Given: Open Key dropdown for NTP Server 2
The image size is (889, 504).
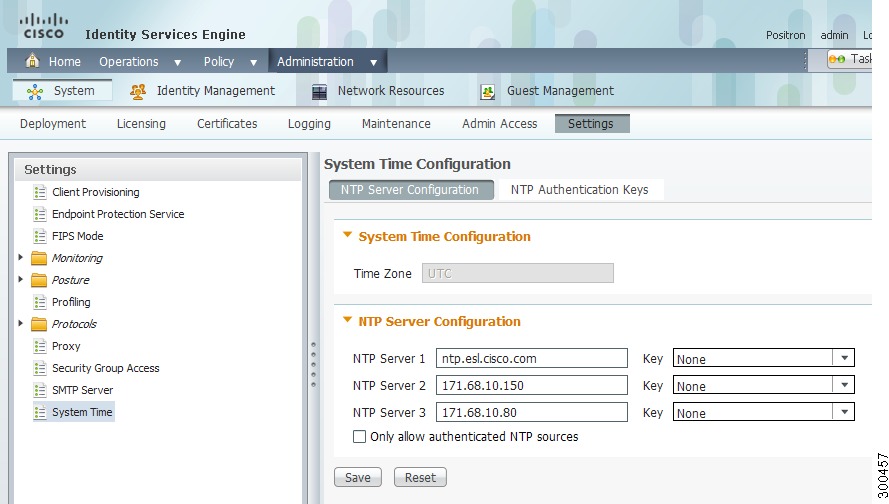Looking at the screenshot, I should [844, 385].
